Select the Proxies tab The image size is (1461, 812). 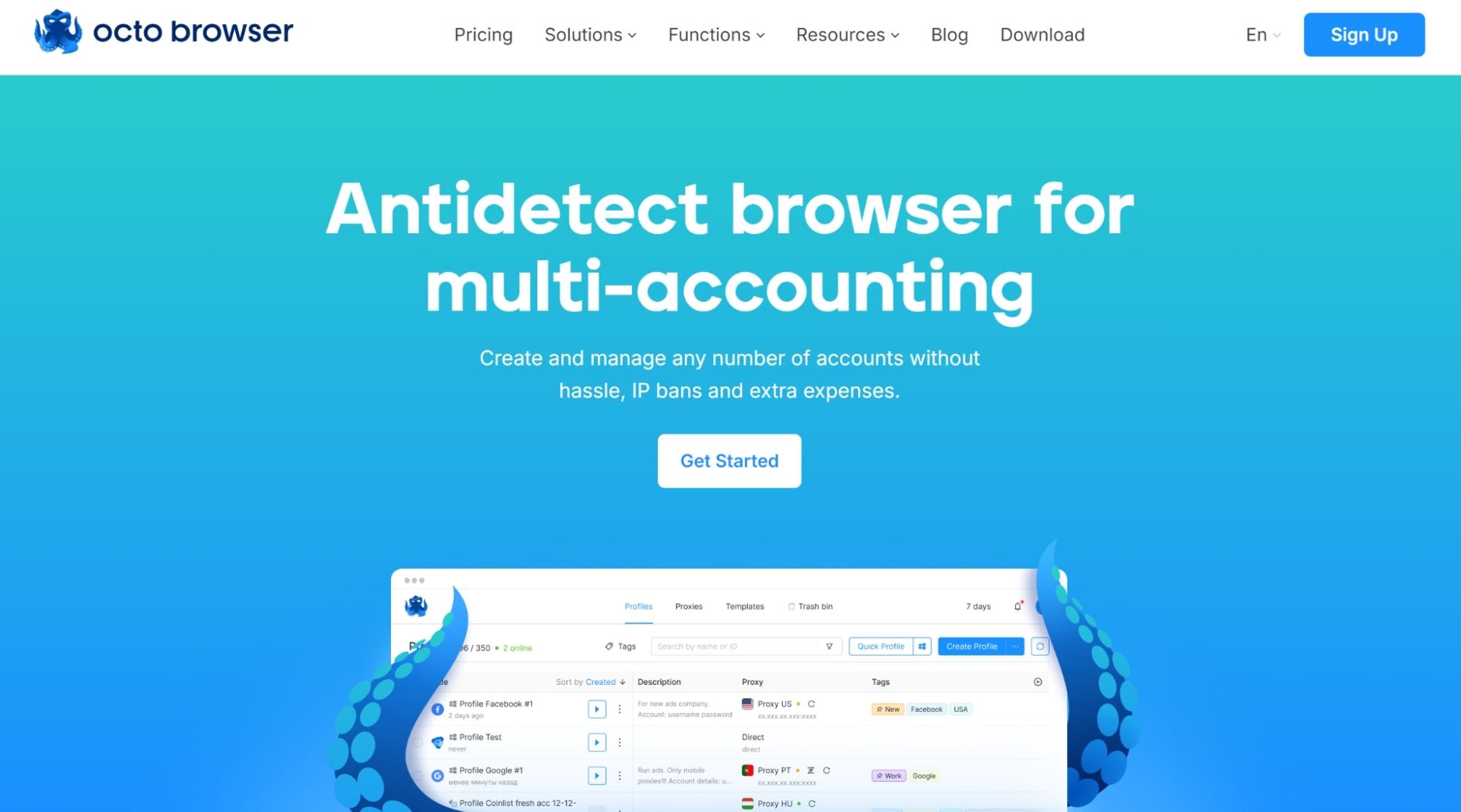pyautogui.click(x=688, y=607)
